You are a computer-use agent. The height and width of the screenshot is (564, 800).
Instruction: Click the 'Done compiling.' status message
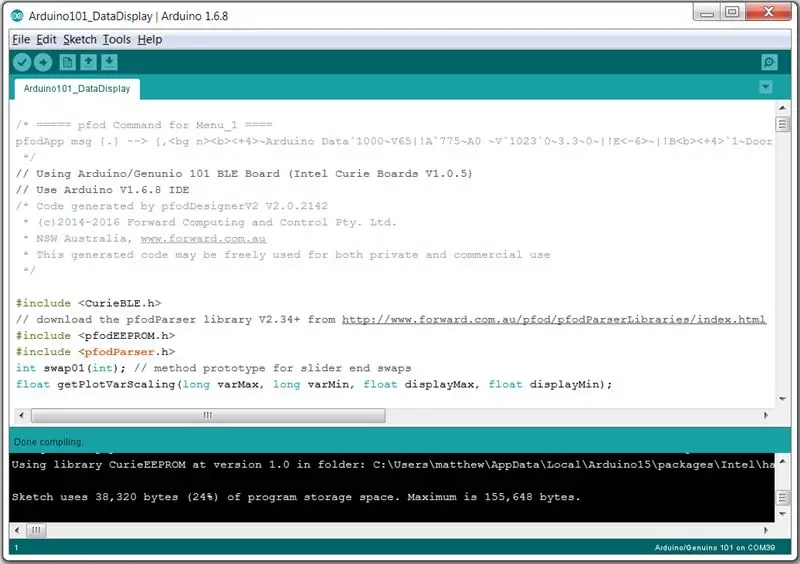[48, 442]
